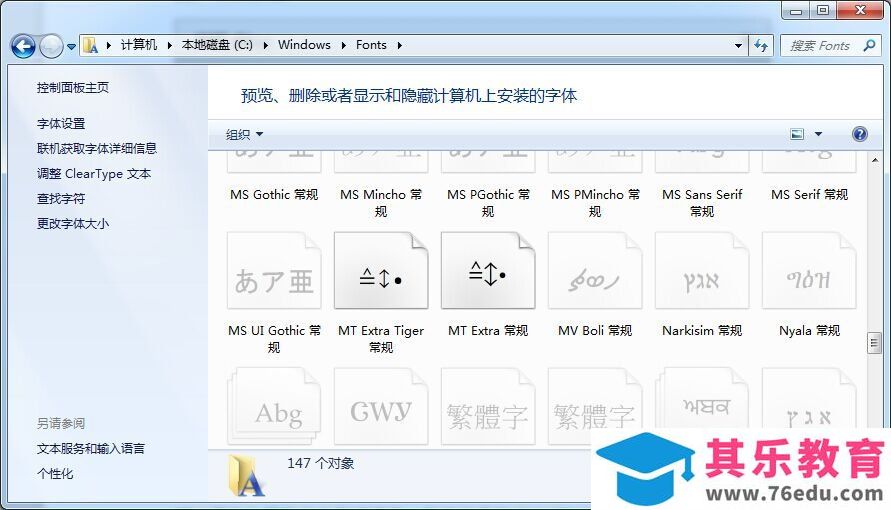This screenshot has height=510, width=891.
Task: Select Windows in the address path
Action: (x=304, y=45)
